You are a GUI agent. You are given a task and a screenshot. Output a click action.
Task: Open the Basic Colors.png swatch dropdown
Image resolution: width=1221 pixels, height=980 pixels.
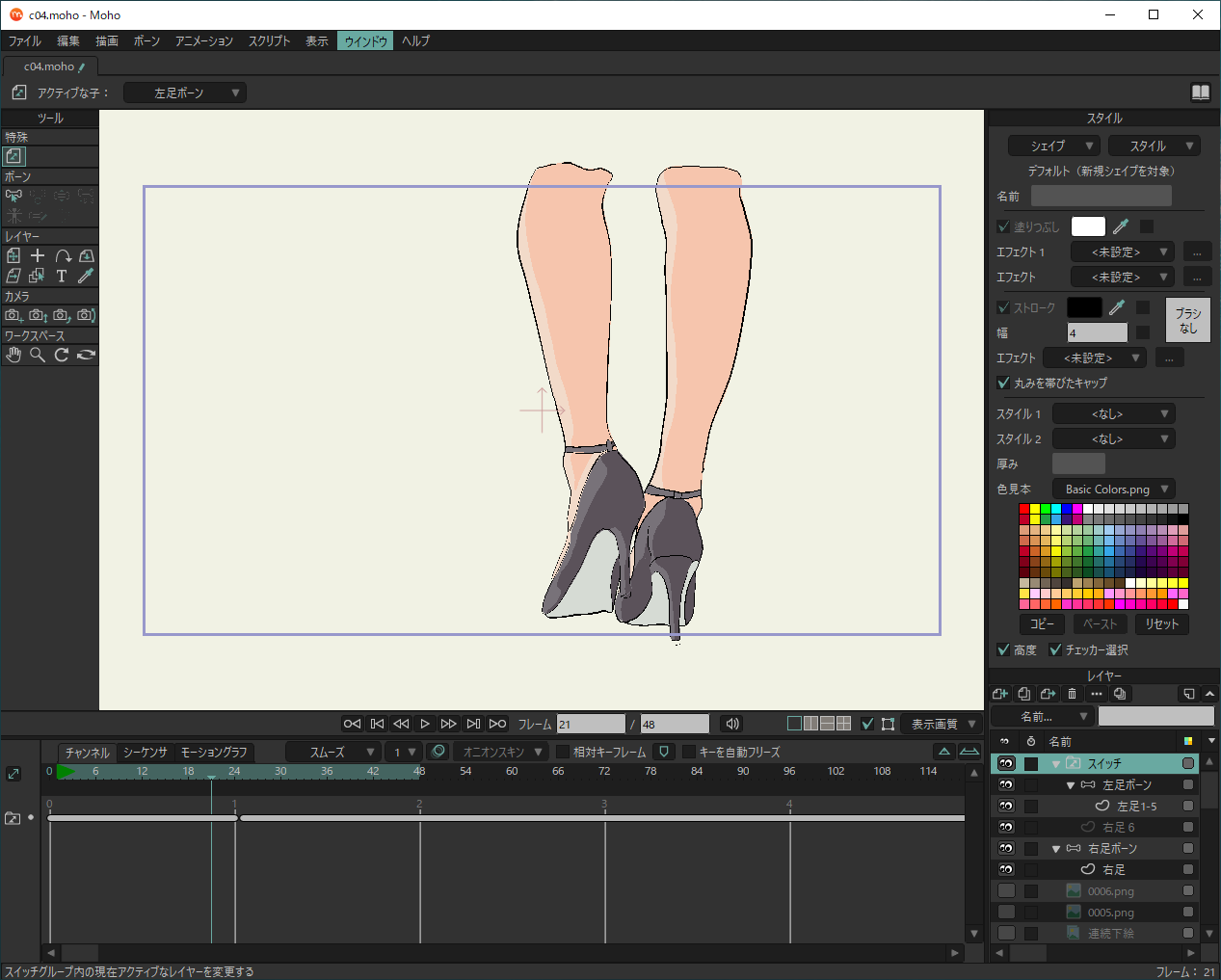pyautogui.click(x=1114, y=489)
